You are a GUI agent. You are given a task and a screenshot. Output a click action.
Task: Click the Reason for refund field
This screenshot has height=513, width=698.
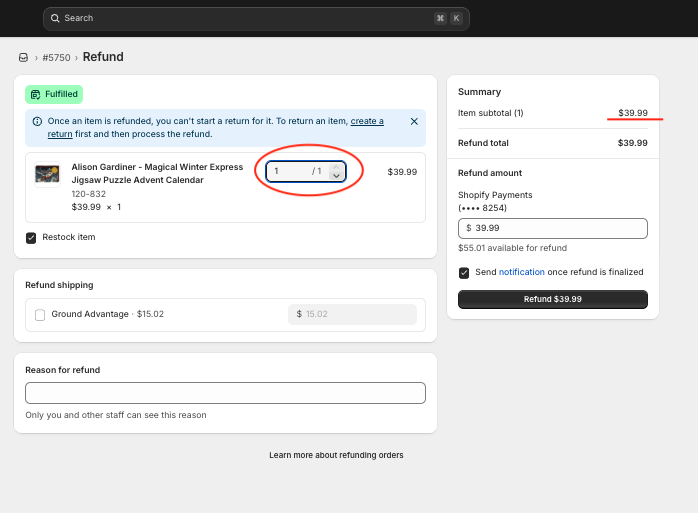pos(225,393)
